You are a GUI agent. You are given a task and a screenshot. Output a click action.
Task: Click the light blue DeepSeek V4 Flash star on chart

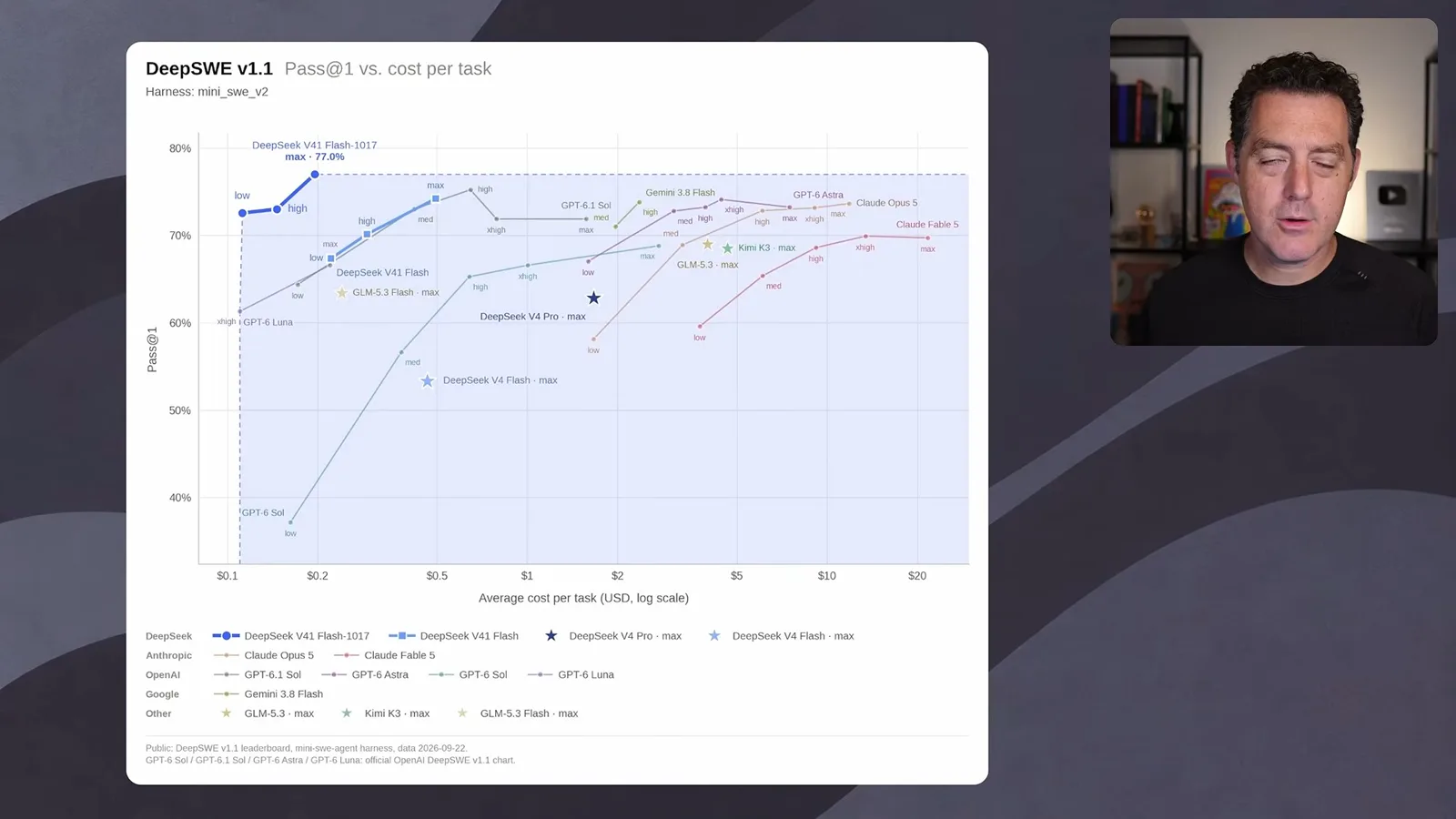tap(428, 380)
